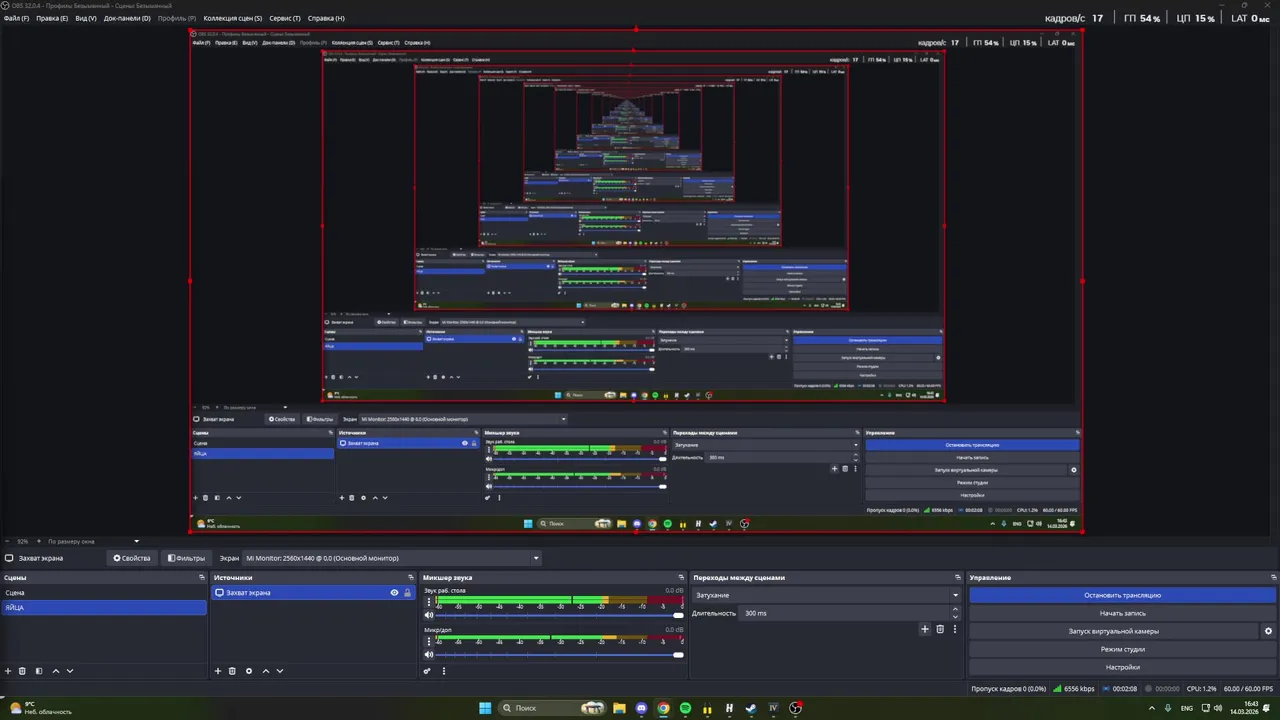Open the Затухание transition dropdown
The image size is (1280, 720).
pos(827,595)
